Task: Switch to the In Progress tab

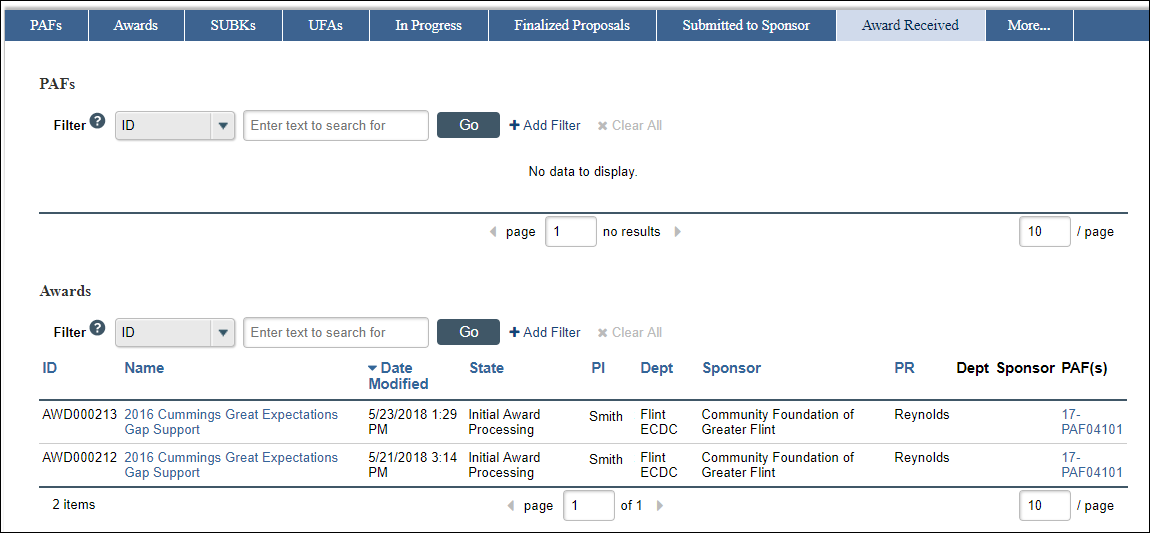Action: coord(428,26)
